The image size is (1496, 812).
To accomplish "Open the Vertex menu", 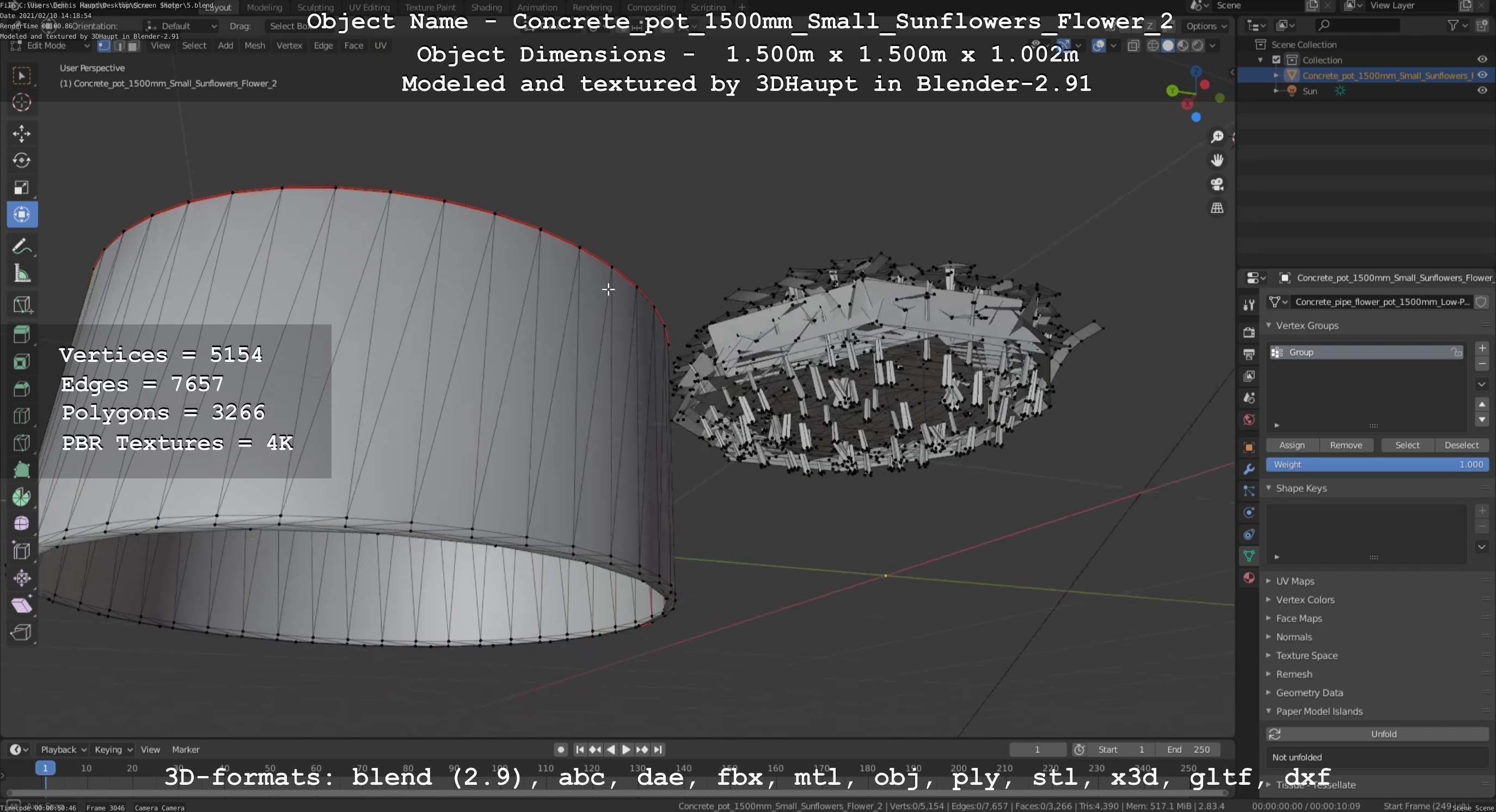I will (289, 46).
